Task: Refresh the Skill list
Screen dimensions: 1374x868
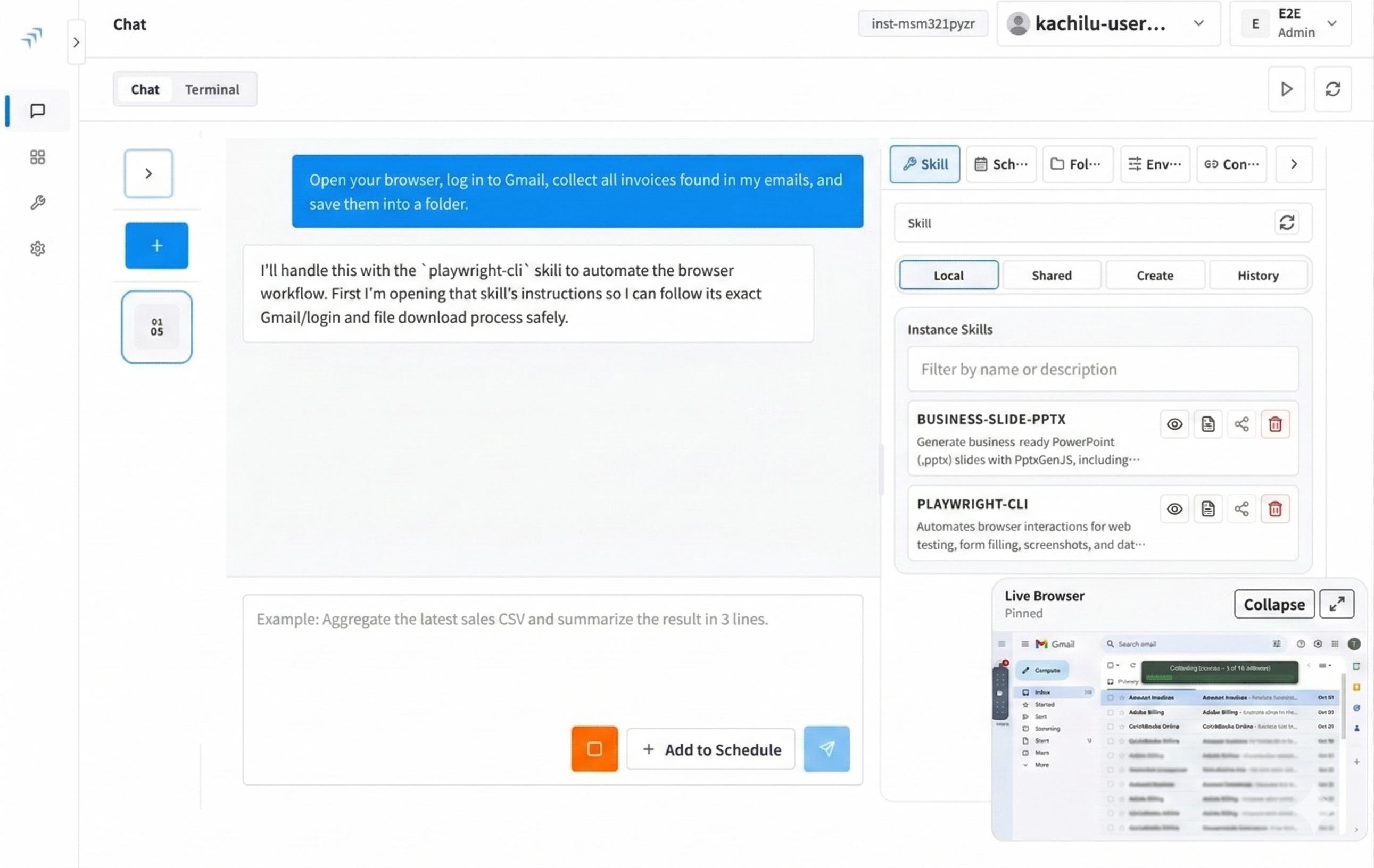Action: pyautogui.click(x=1288, y=222)
